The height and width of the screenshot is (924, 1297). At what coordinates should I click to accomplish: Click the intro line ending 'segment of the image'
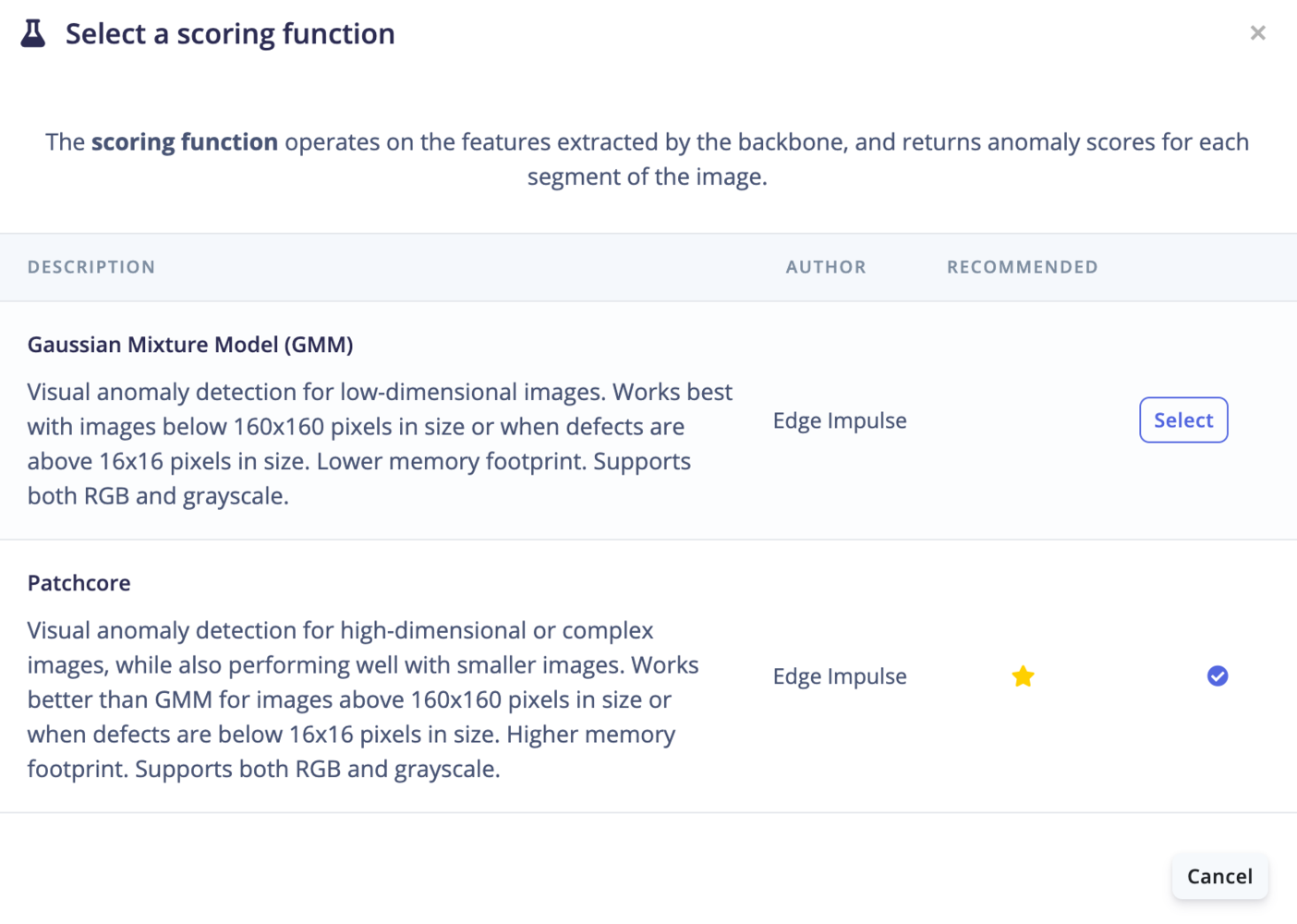pyautogui.click(x=647, y=176)
